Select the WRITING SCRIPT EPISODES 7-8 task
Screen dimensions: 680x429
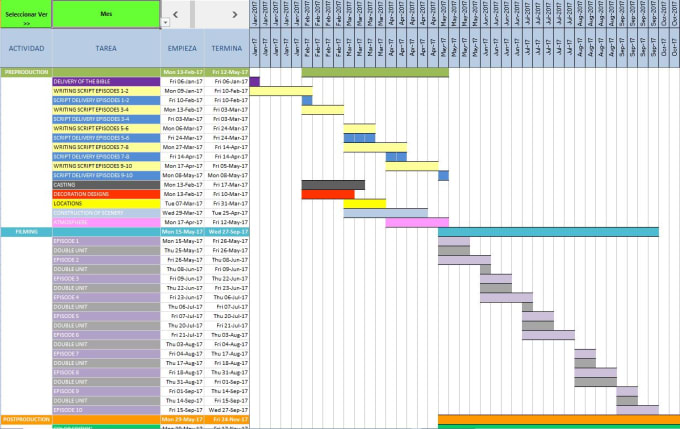point(106,147)
